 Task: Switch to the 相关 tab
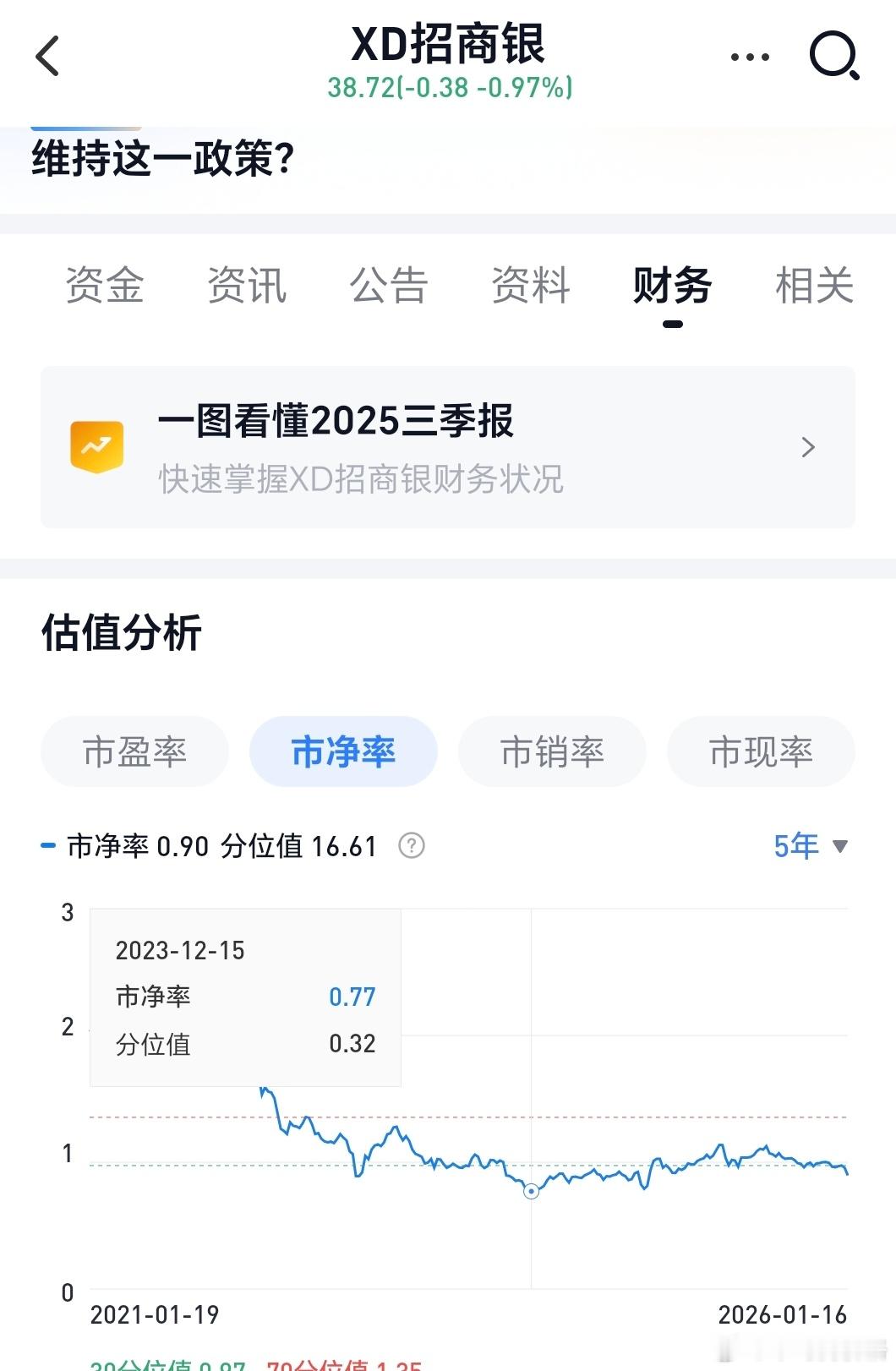815,285
